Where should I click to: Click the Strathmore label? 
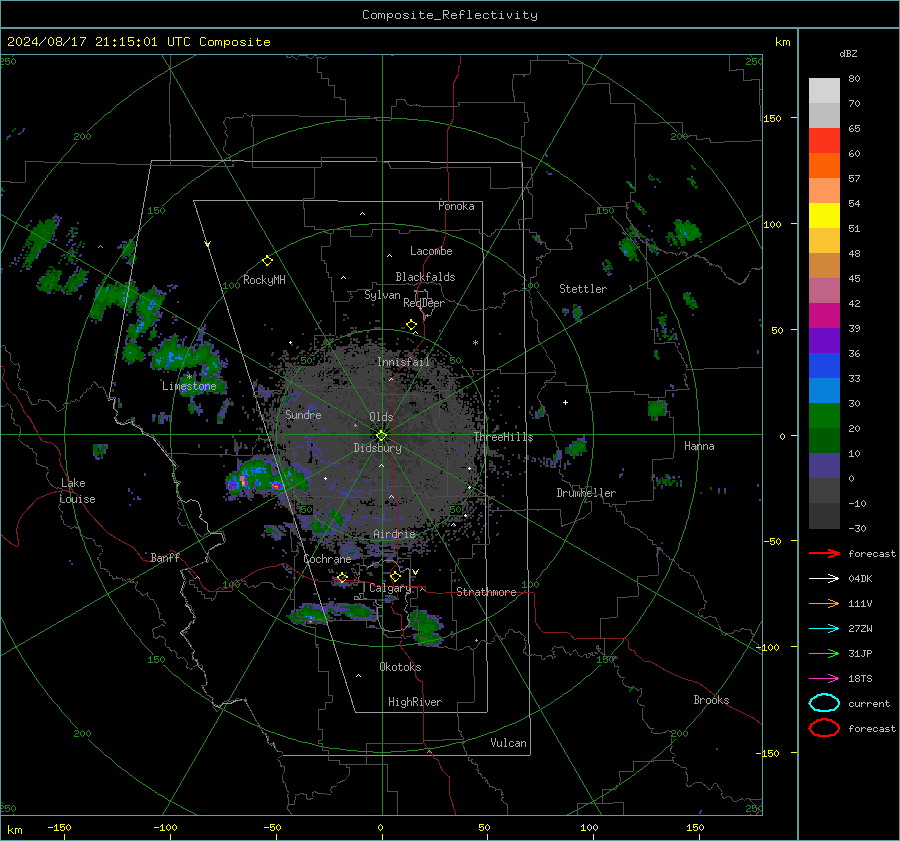(x=486, y=592)
